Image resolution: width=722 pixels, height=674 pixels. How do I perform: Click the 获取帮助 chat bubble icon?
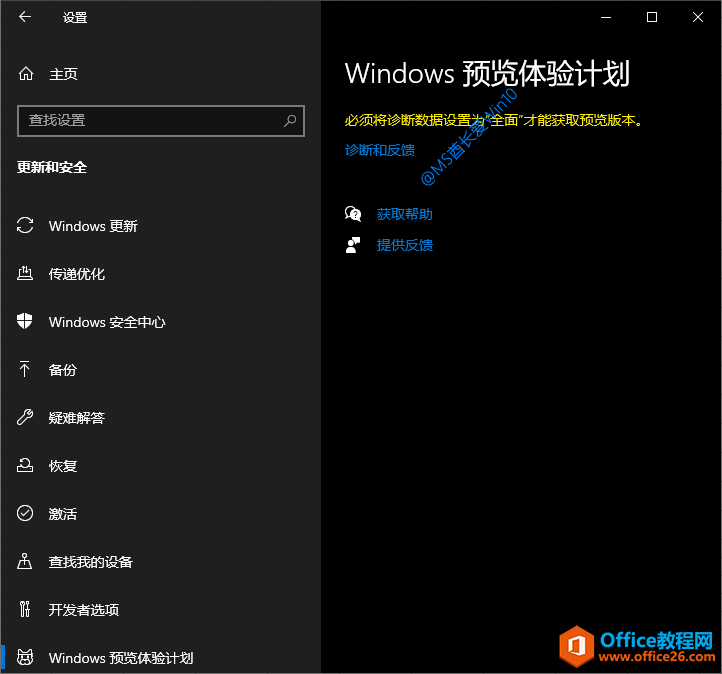point(353,214)
